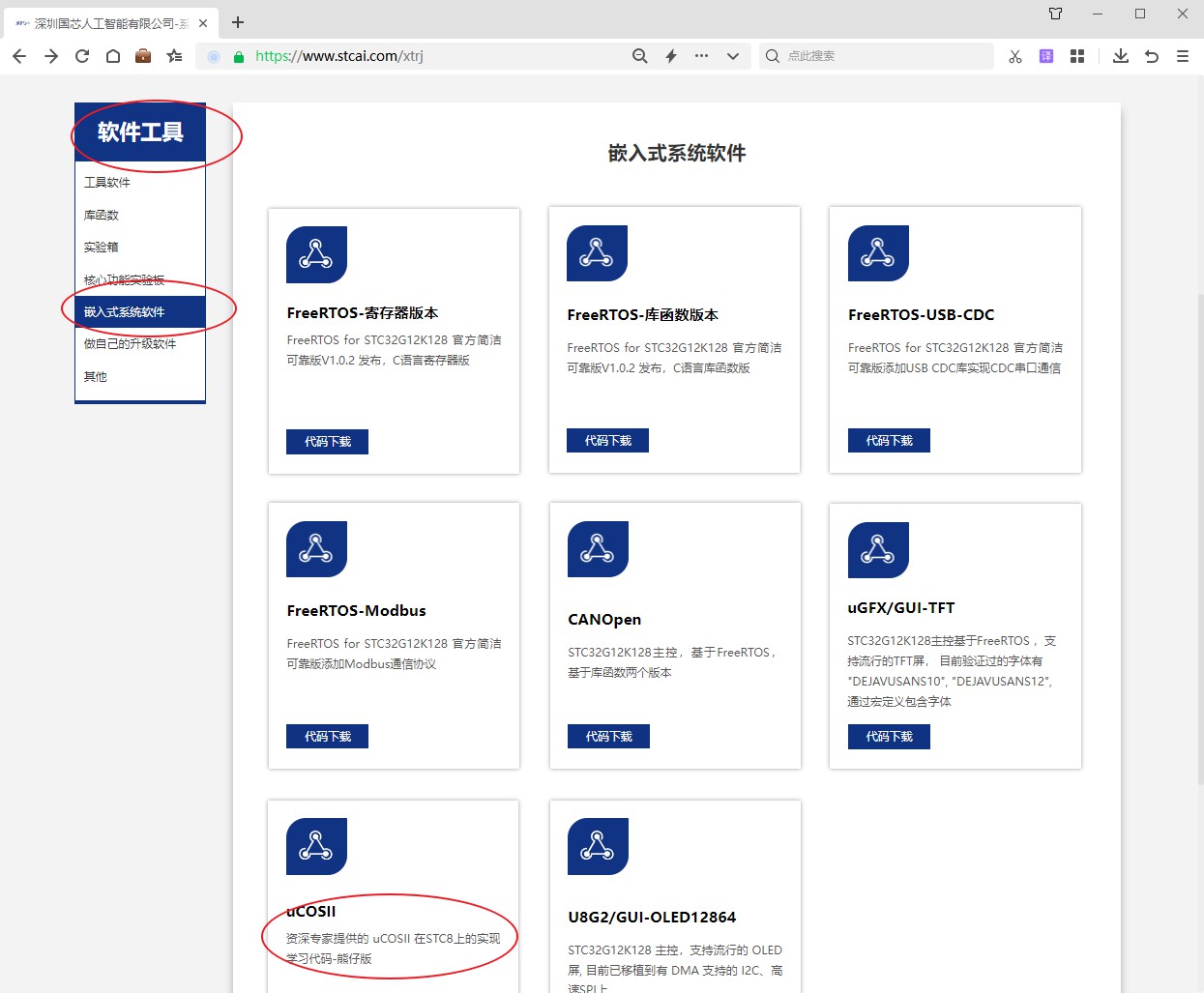The width and height of the screenshot is (1204, 993).
Task: Open the favorites star list
Action: pos(174,56)
